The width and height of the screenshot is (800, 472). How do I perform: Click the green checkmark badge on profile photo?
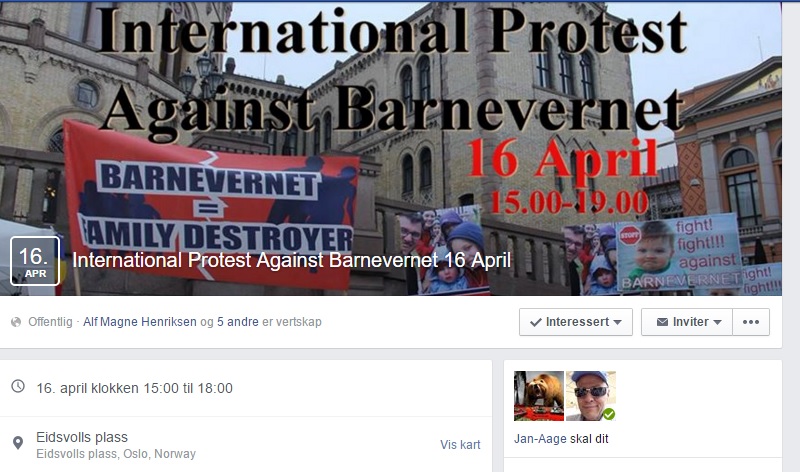click(x=609, y=414)
